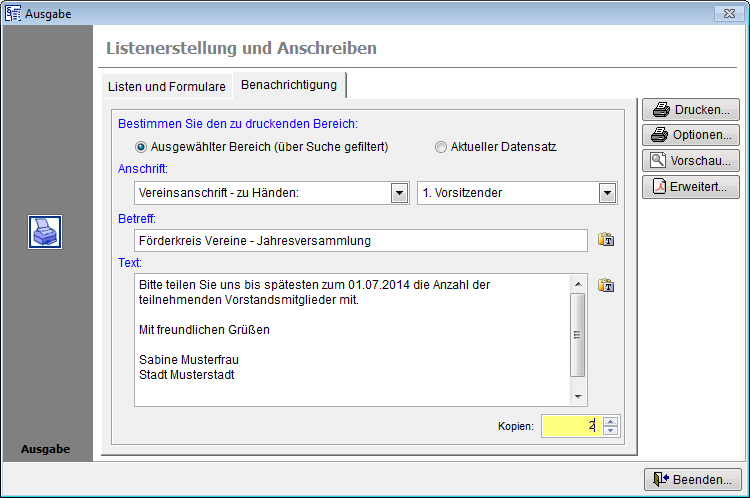Switch to the 'Listen und Formulare' tab
This screenshot has width=750, height=498.
[167, 87]
